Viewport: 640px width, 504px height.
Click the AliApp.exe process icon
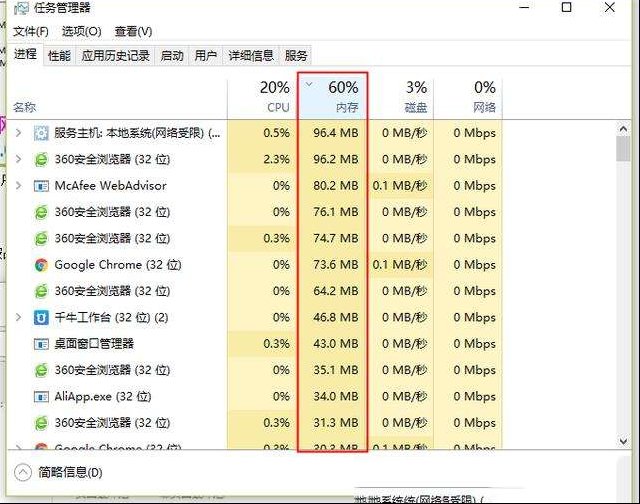coord(41,397)
